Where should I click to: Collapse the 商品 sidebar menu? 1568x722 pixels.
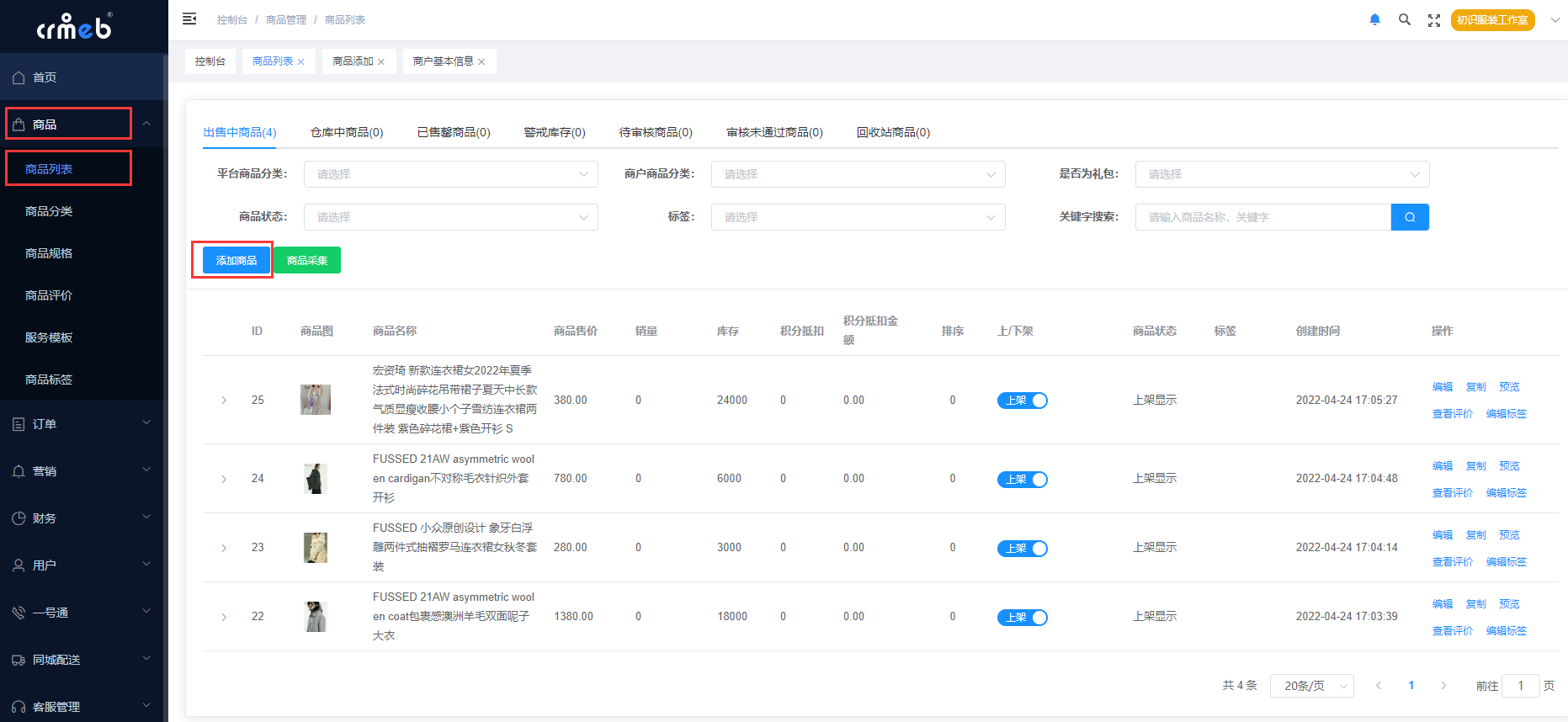[82, 124]
